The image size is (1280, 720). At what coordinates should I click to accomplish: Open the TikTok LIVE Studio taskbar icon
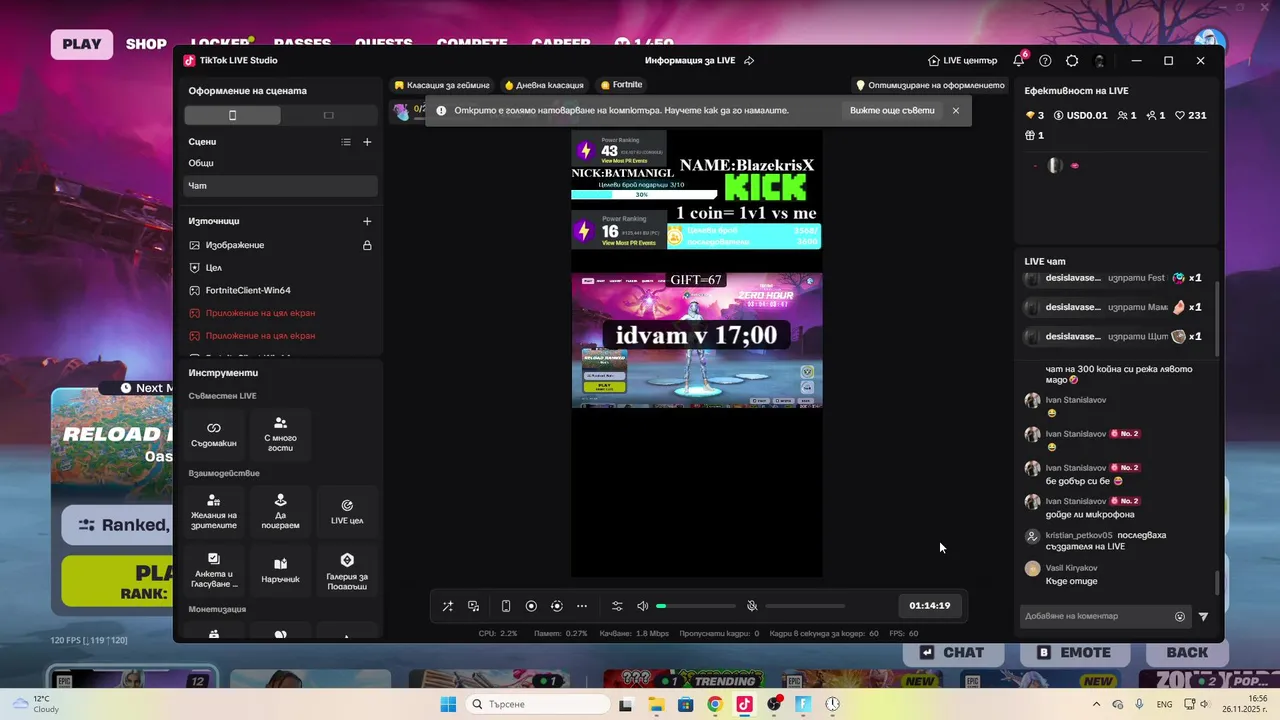[744, 704]
